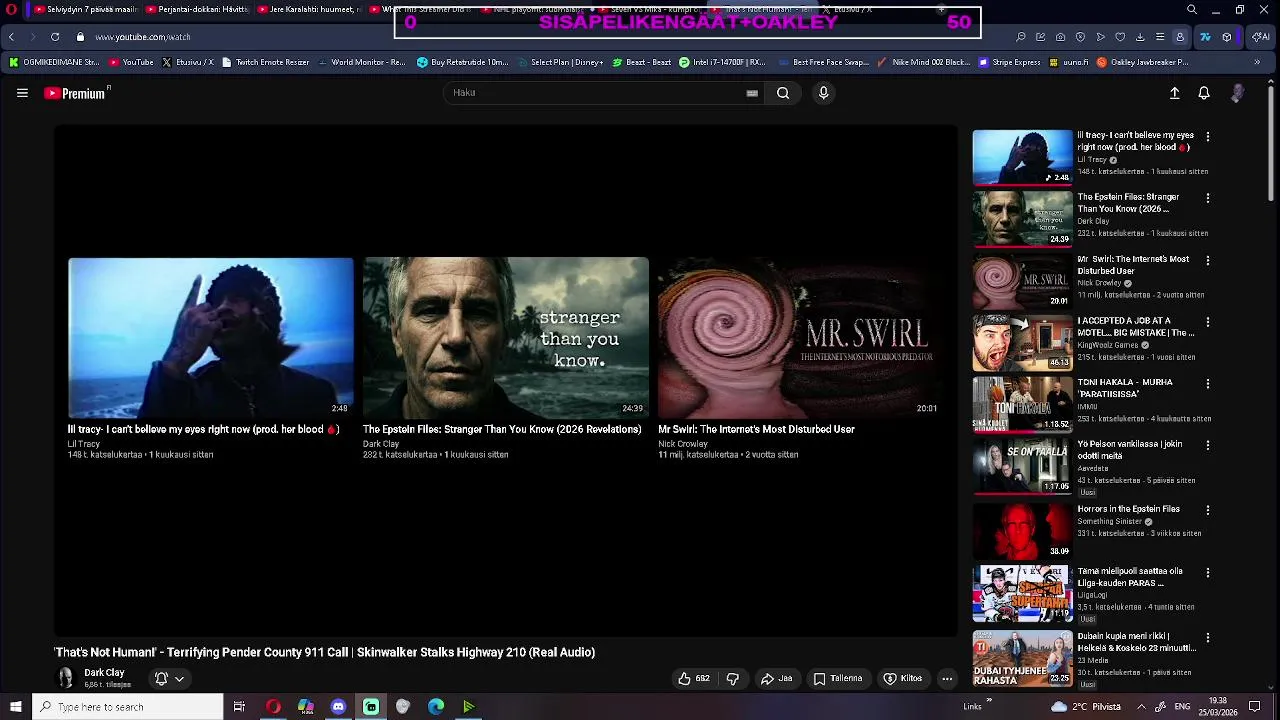
Task: Open Select Plan Disney+ bookmark
Action: [559, 62]
